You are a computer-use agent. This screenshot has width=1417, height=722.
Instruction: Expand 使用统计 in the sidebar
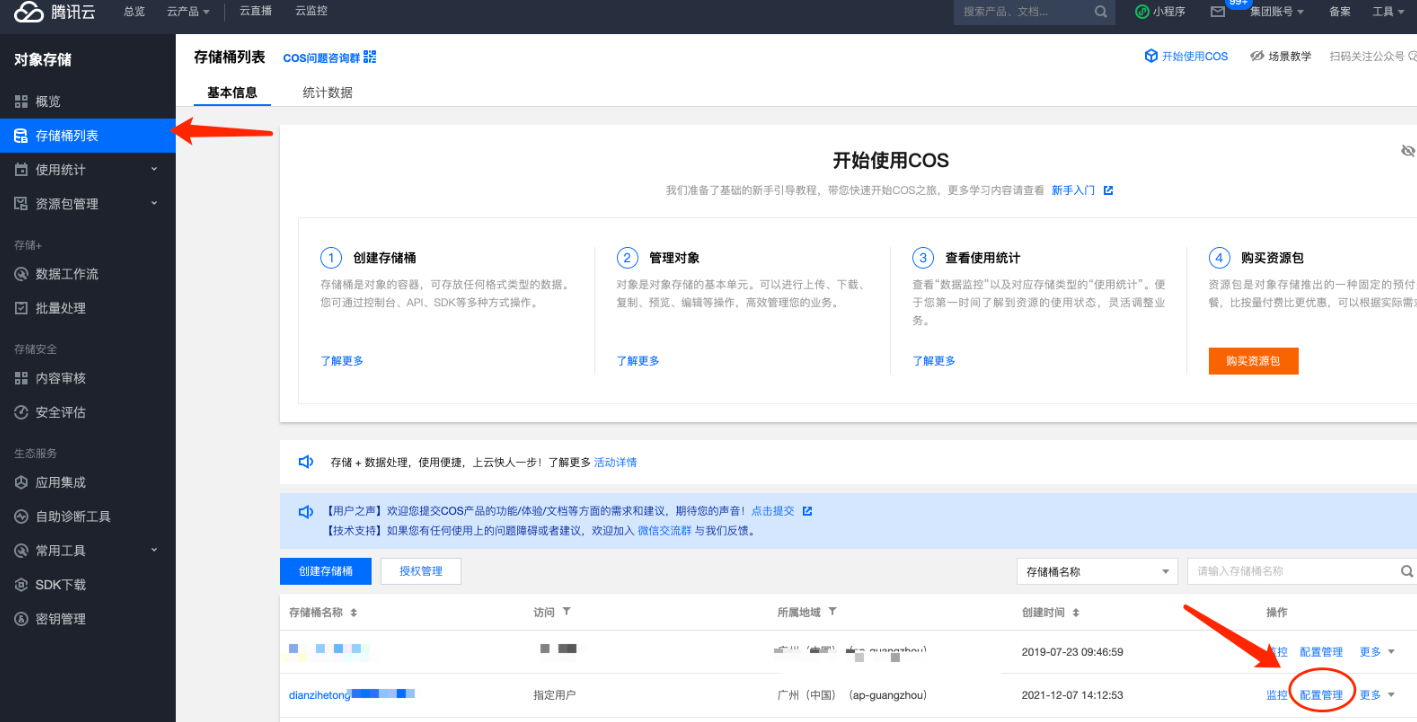coord(154,169)
